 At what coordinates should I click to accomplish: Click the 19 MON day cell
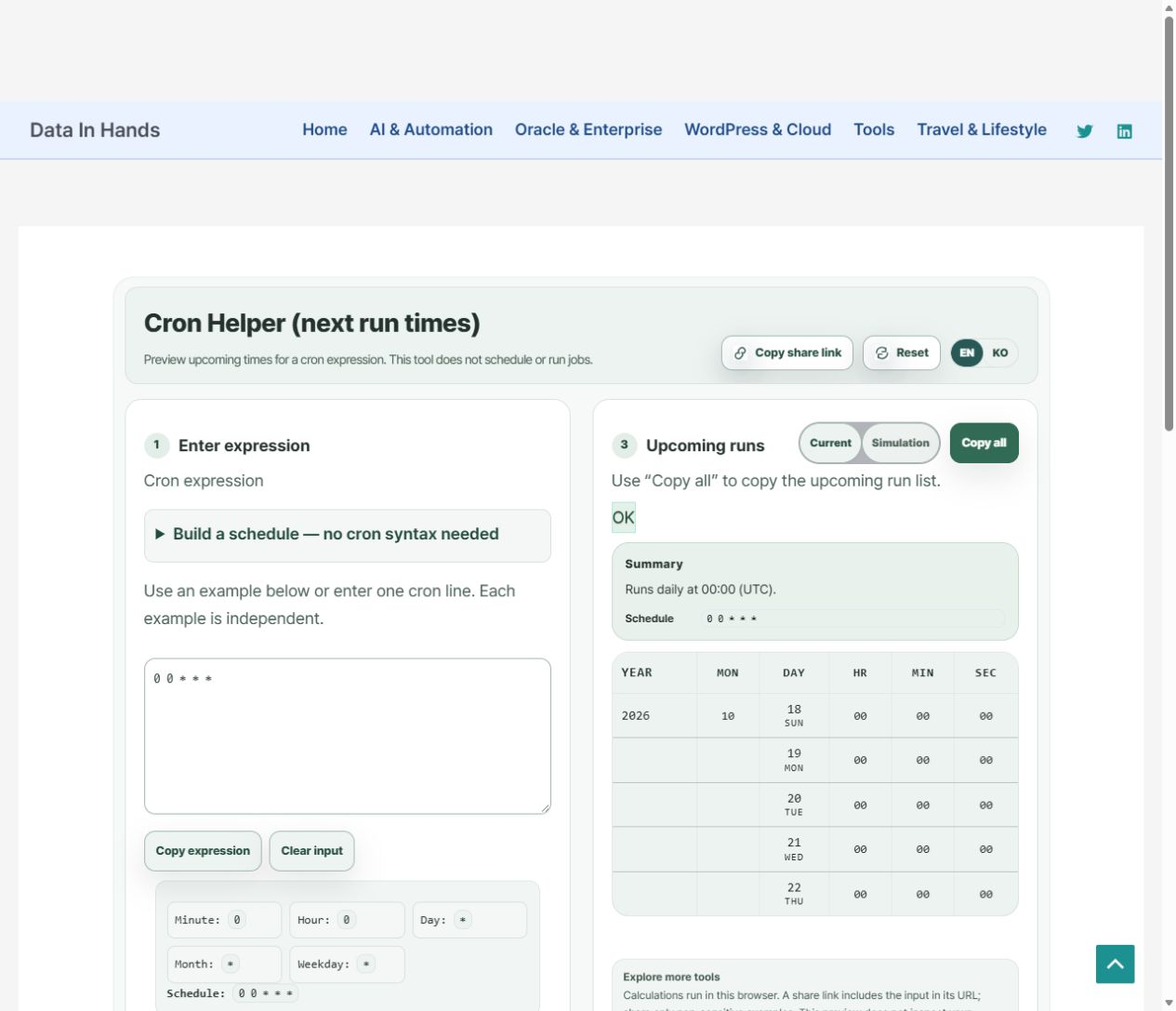(794, 761)
